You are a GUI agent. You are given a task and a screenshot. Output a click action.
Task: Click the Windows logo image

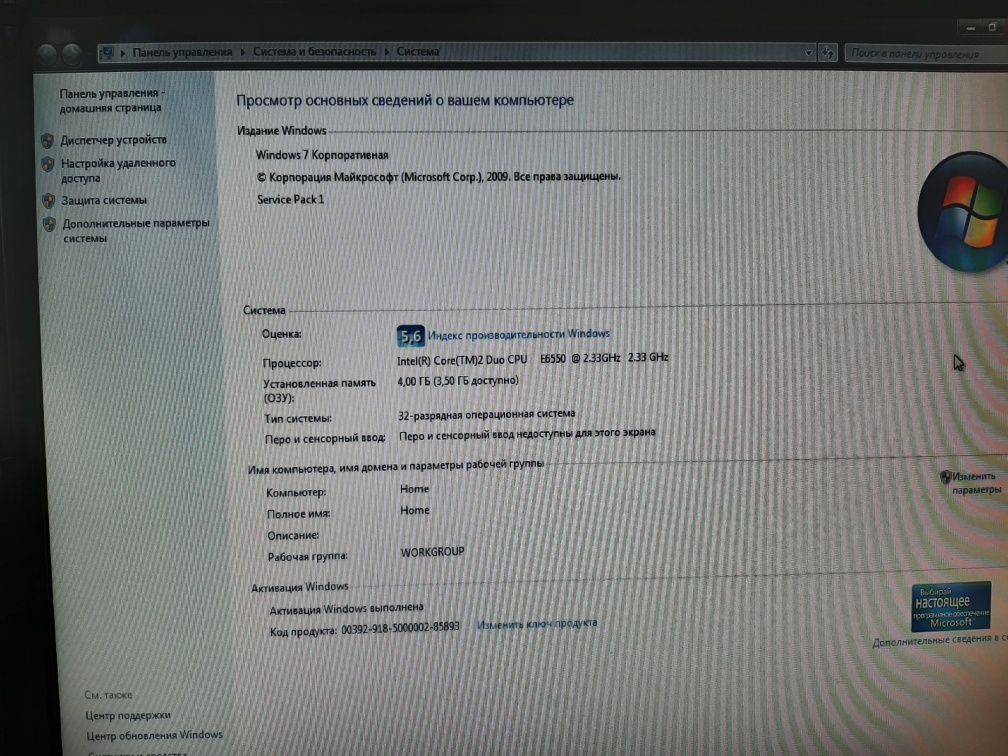[962, 212]
